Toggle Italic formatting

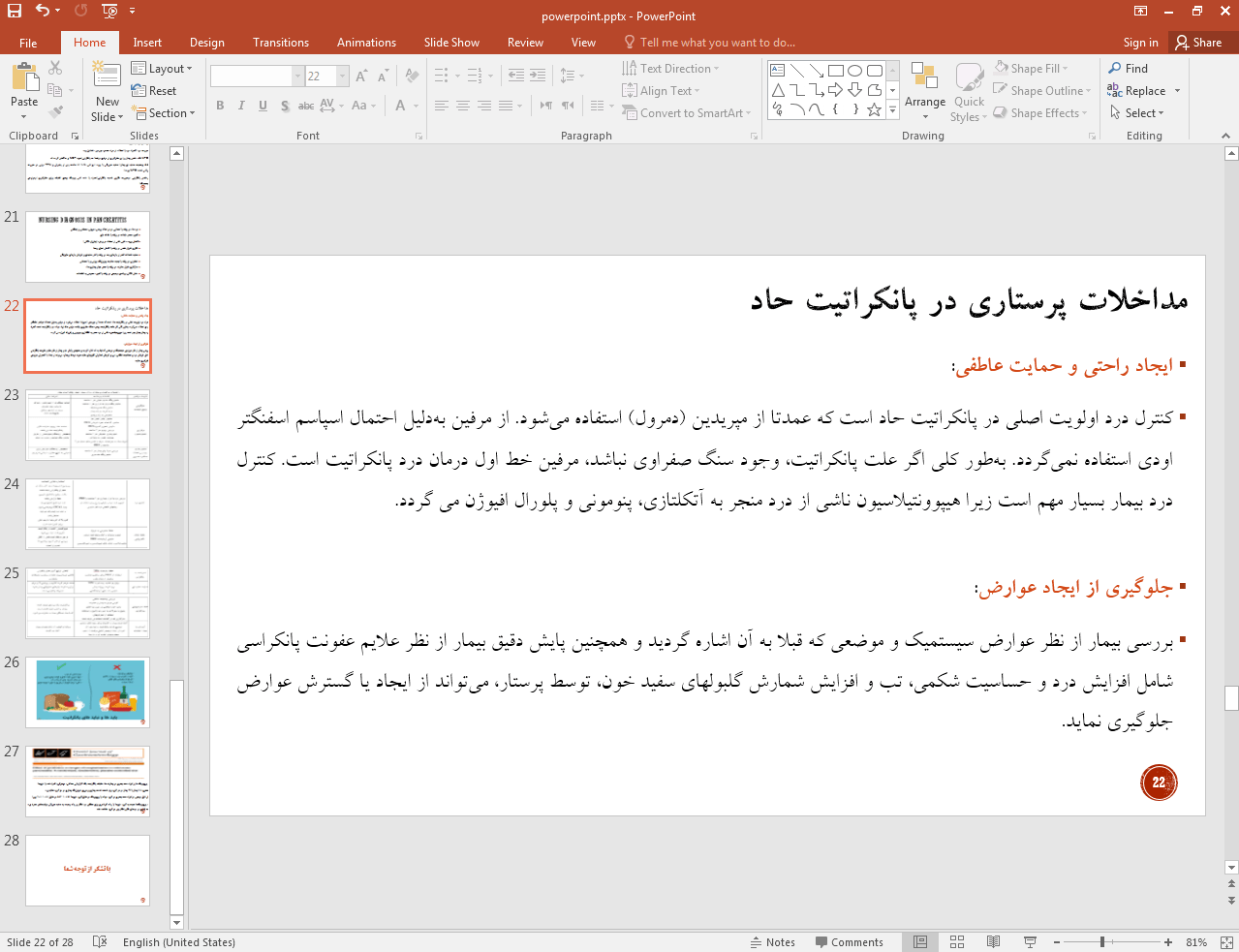241,106
